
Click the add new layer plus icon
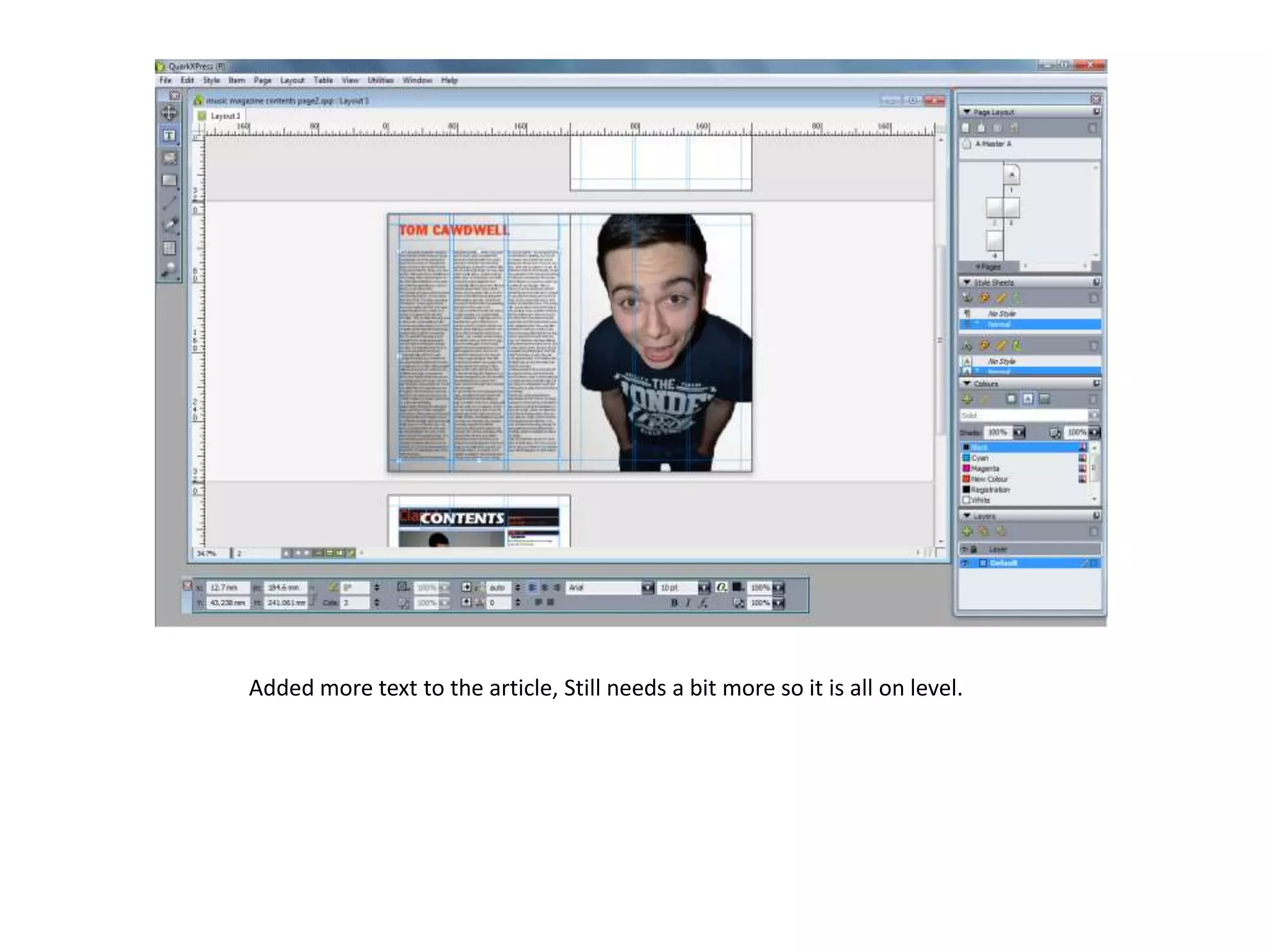click(x=967, y=531)
